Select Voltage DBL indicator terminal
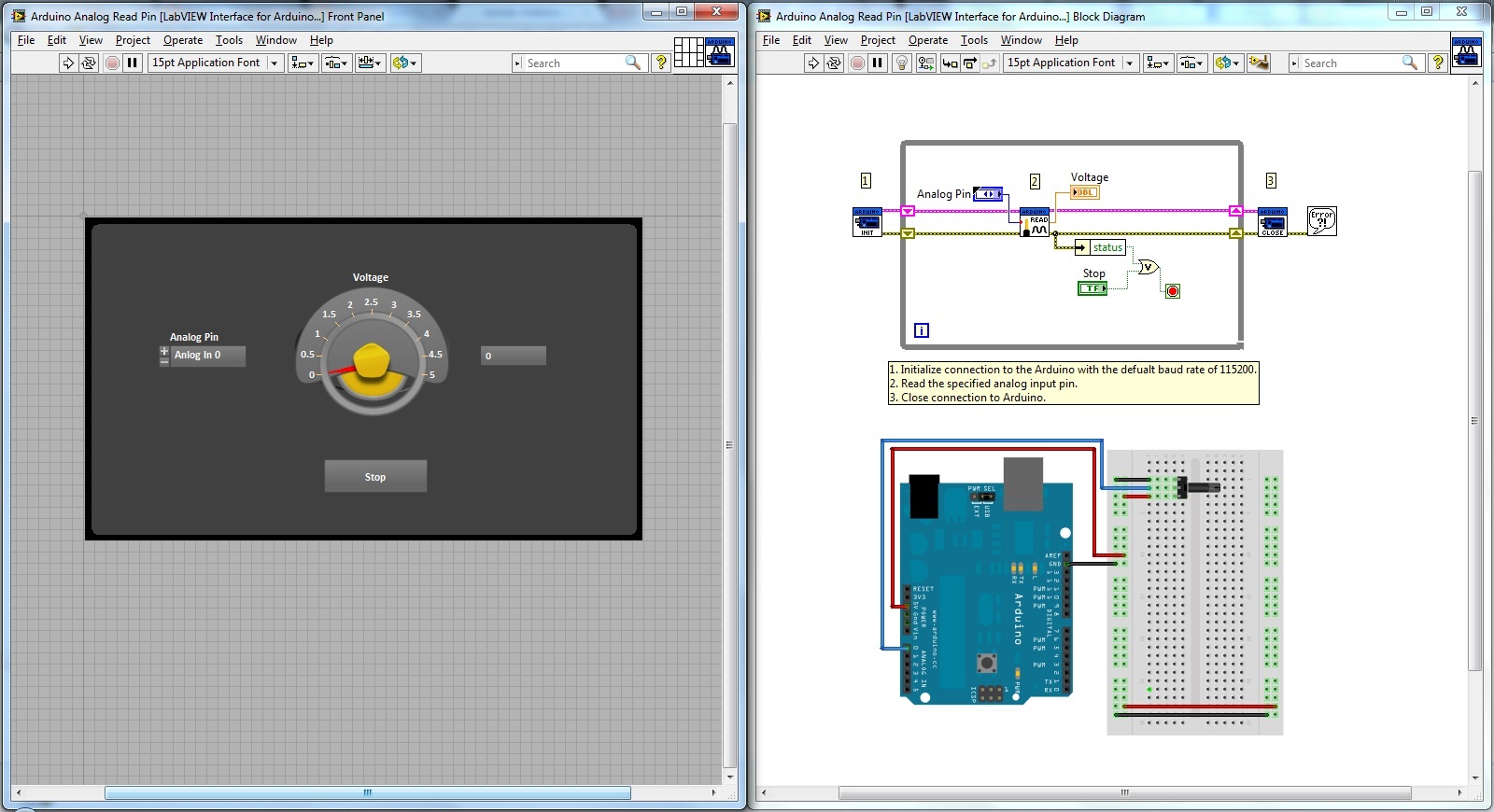The width and height of the screenshot is (1494, 812). pos(1085,192)
